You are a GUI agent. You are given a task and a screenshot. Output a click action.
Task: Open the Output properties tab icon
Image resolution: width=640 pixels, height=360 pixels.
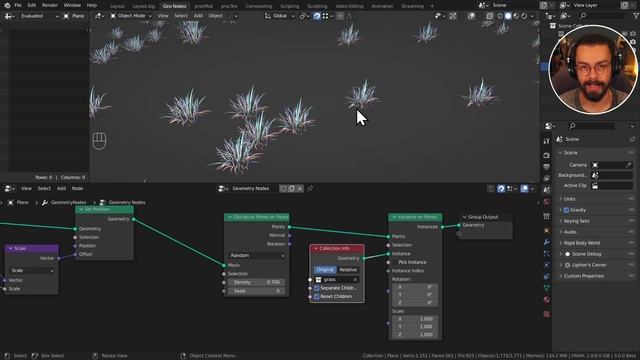click(547, 167)
